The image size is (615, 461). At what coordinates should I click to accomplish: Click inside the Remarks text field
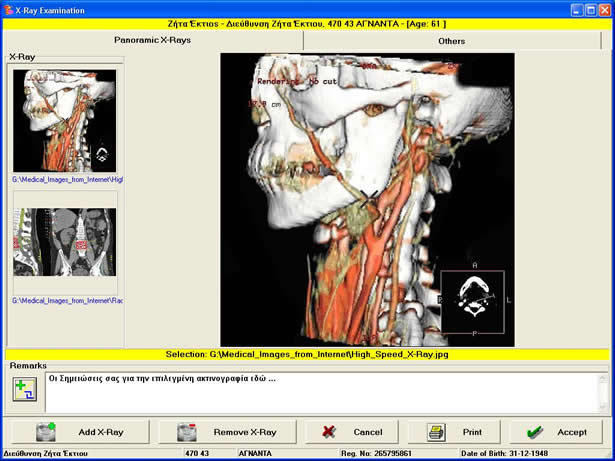320,395
